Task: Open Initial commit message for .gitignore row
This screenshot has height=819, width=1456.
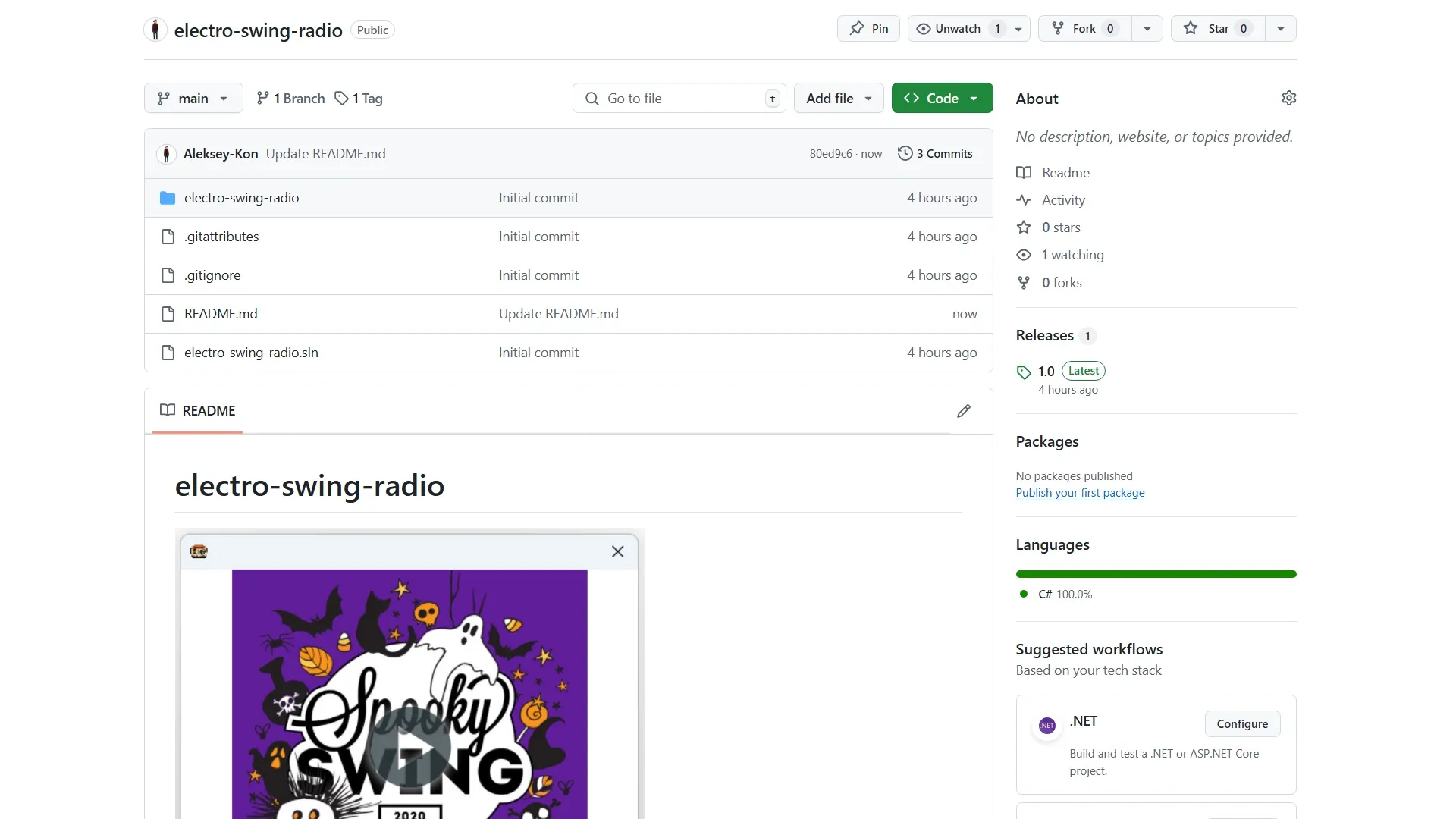Action: pos(538,275)
